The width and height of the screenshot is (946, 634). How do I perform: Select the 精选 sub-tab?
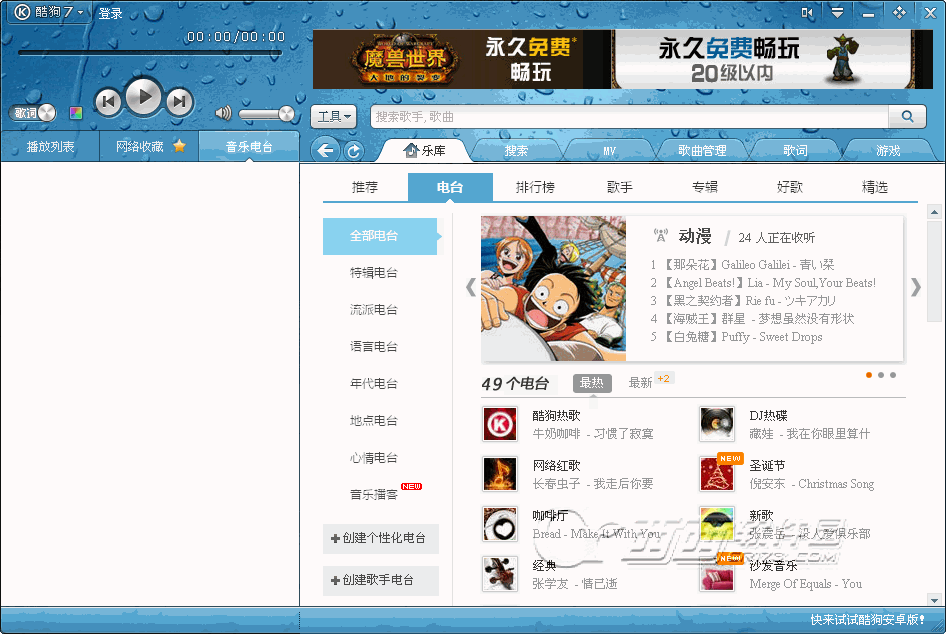click(875, 187)
